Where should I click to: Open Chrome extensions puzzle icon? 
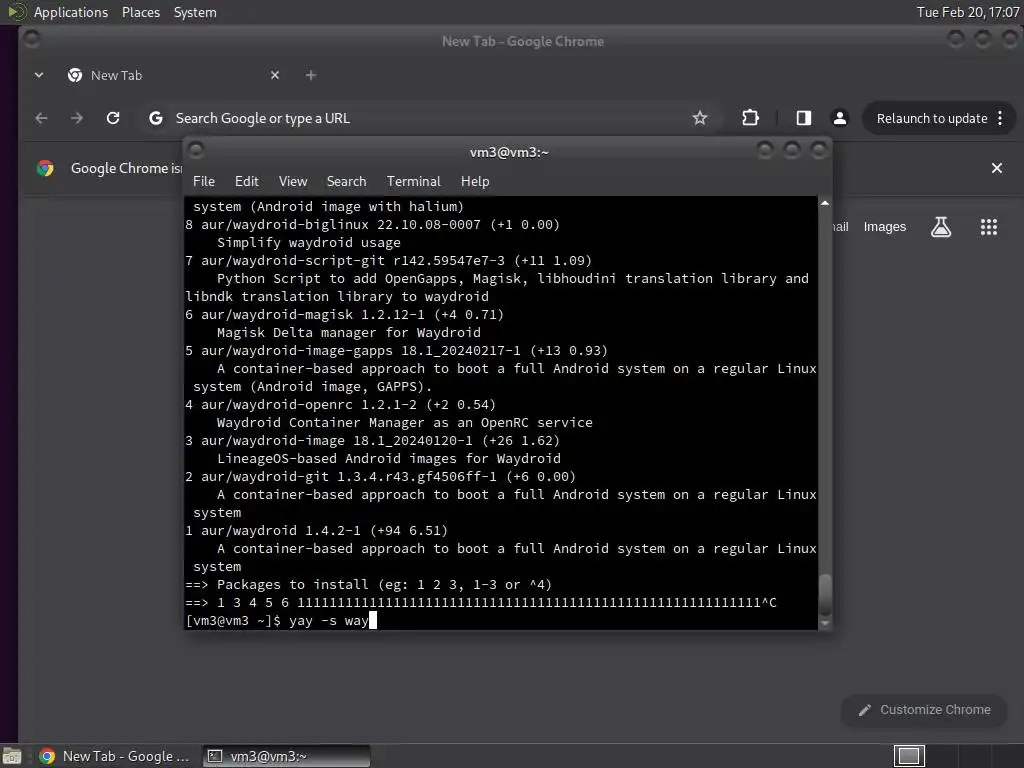(750, 118)
